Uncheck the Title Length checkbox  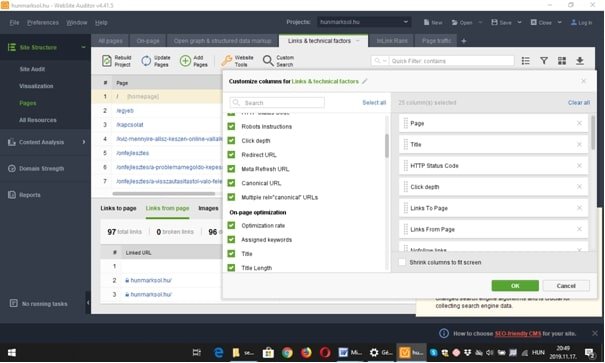[232, 268]
